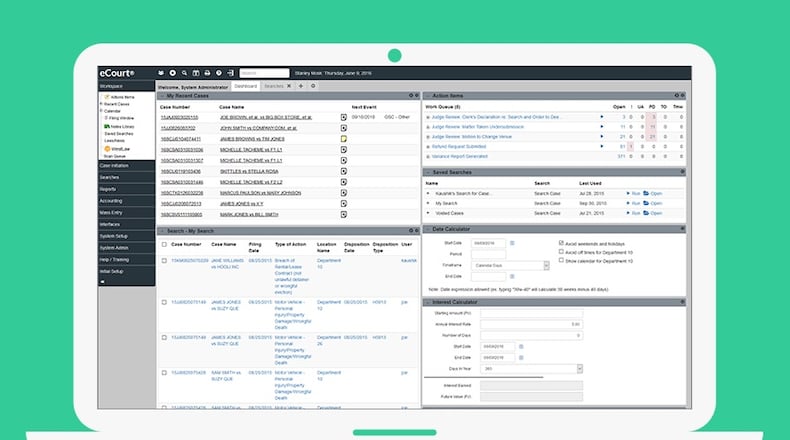This screenshot has height=440, width=790.
Task: Toggle Show calendar for Department 10 checkbox
Action: click(x=561, y=260)
